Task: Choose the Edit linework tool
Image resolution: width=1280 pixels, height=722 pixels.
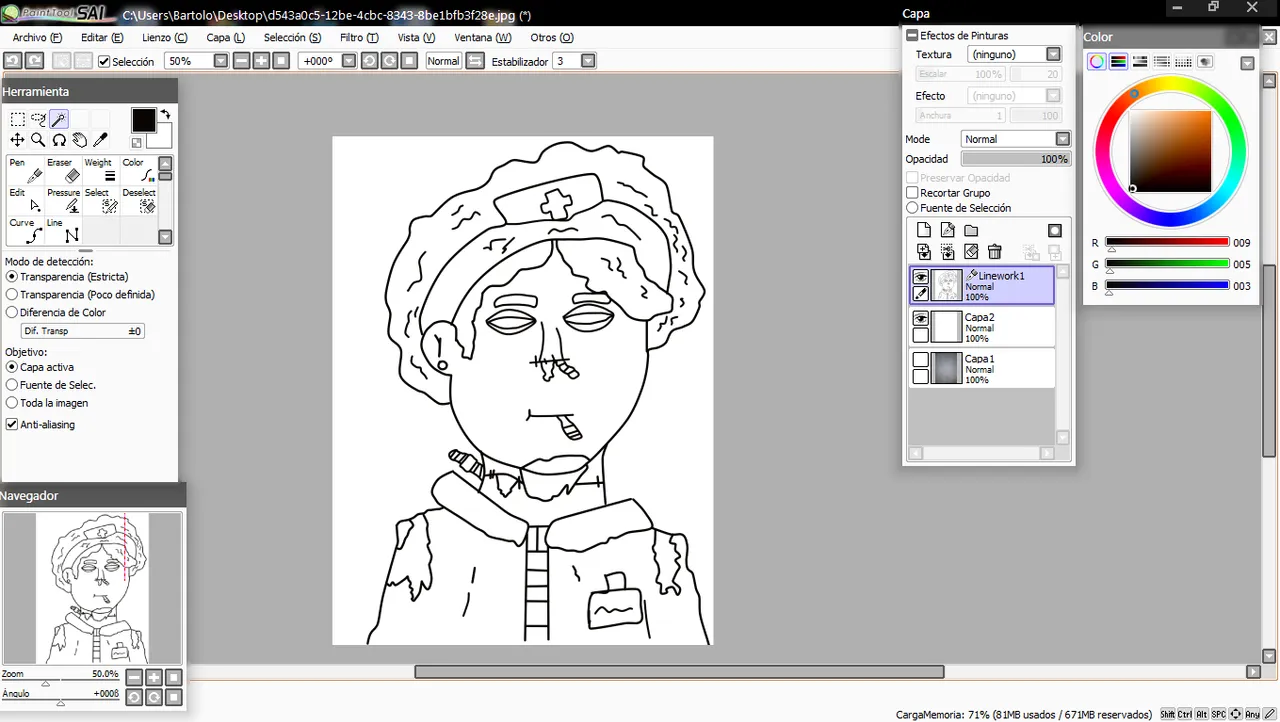Action: click(26, 201)
